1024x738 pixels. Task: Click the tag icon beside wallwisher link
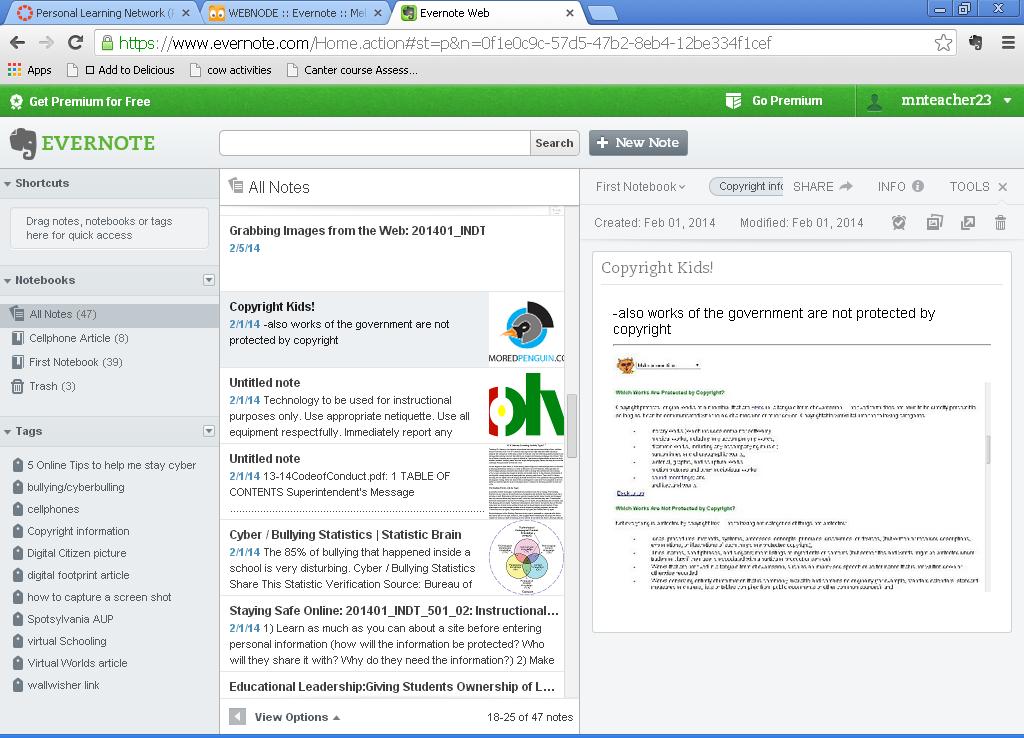[x=18, y=685]
